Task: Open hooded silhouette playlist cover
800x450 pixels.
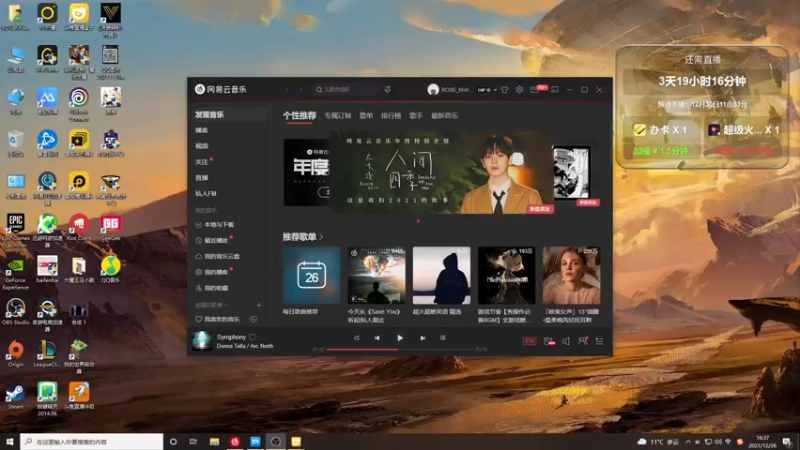Action: [x=441, y=276]
